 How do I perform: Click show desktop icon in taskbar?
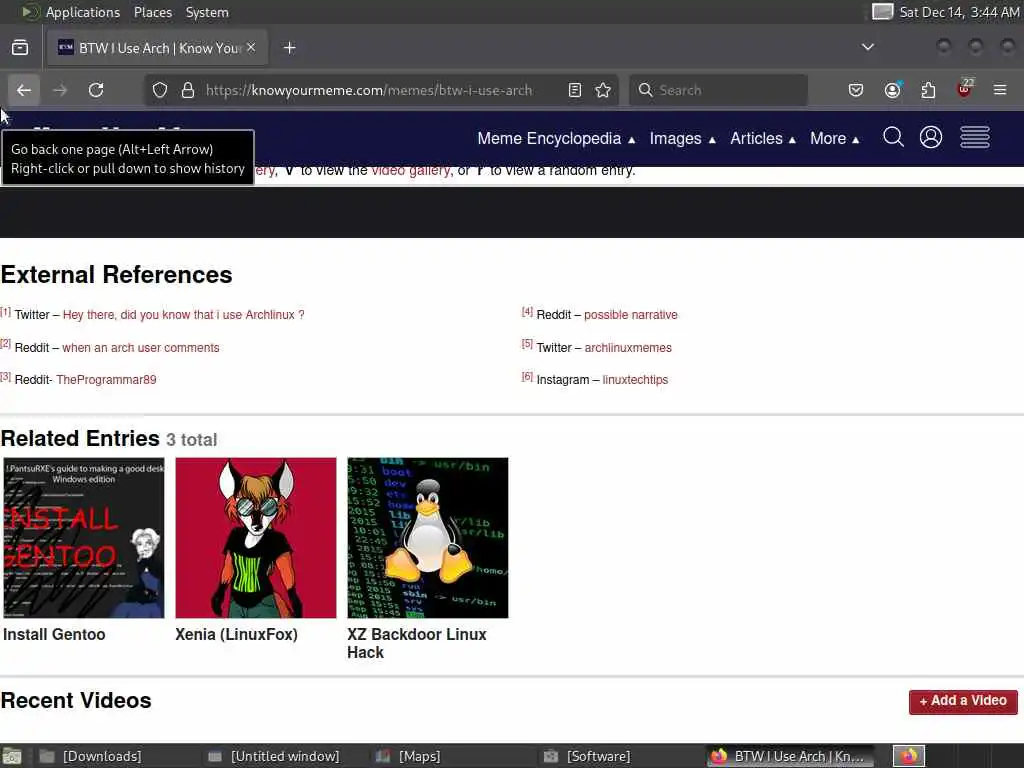[12, 756]
